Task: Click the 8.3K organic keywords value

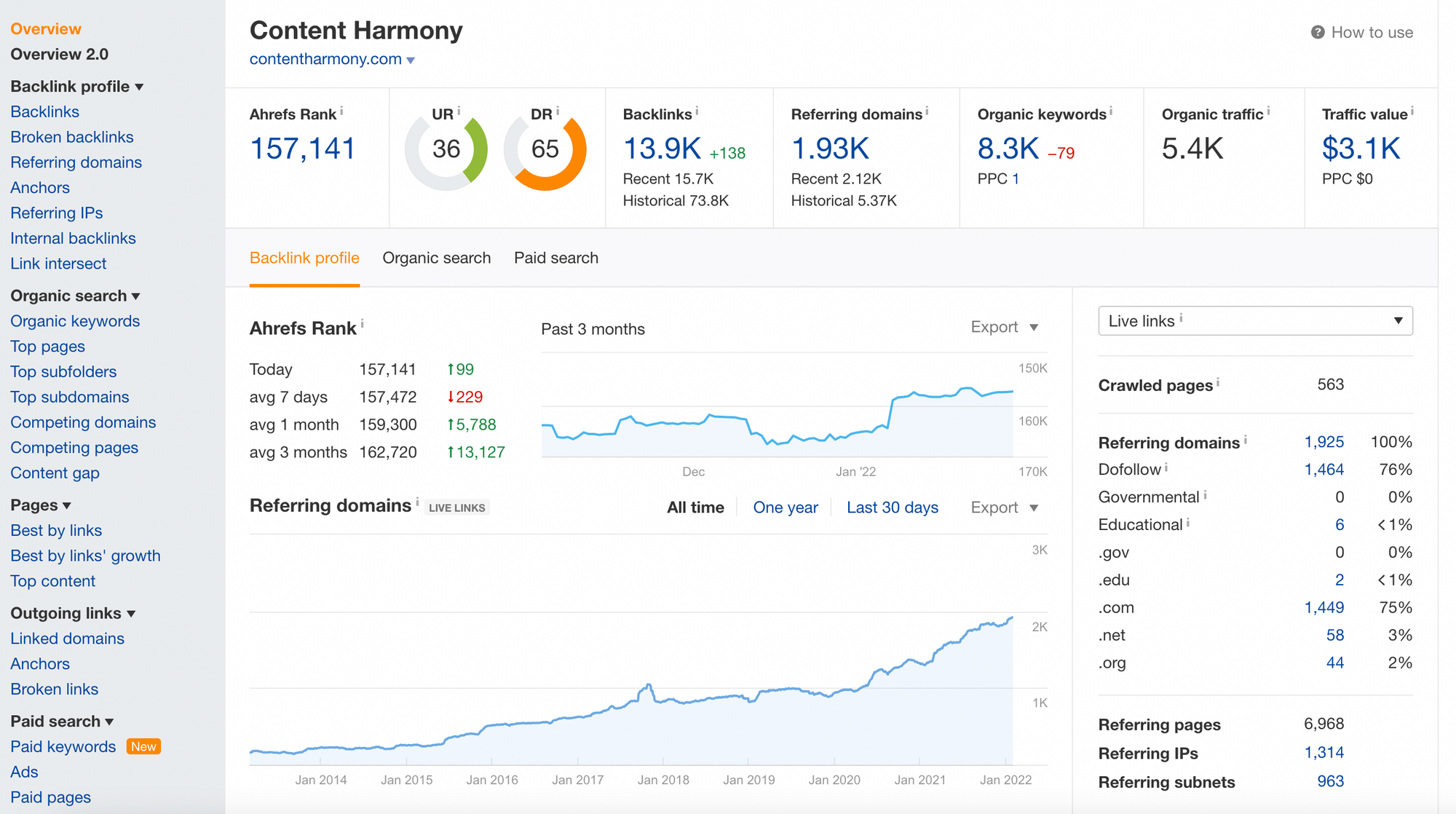Action: 1008,149
